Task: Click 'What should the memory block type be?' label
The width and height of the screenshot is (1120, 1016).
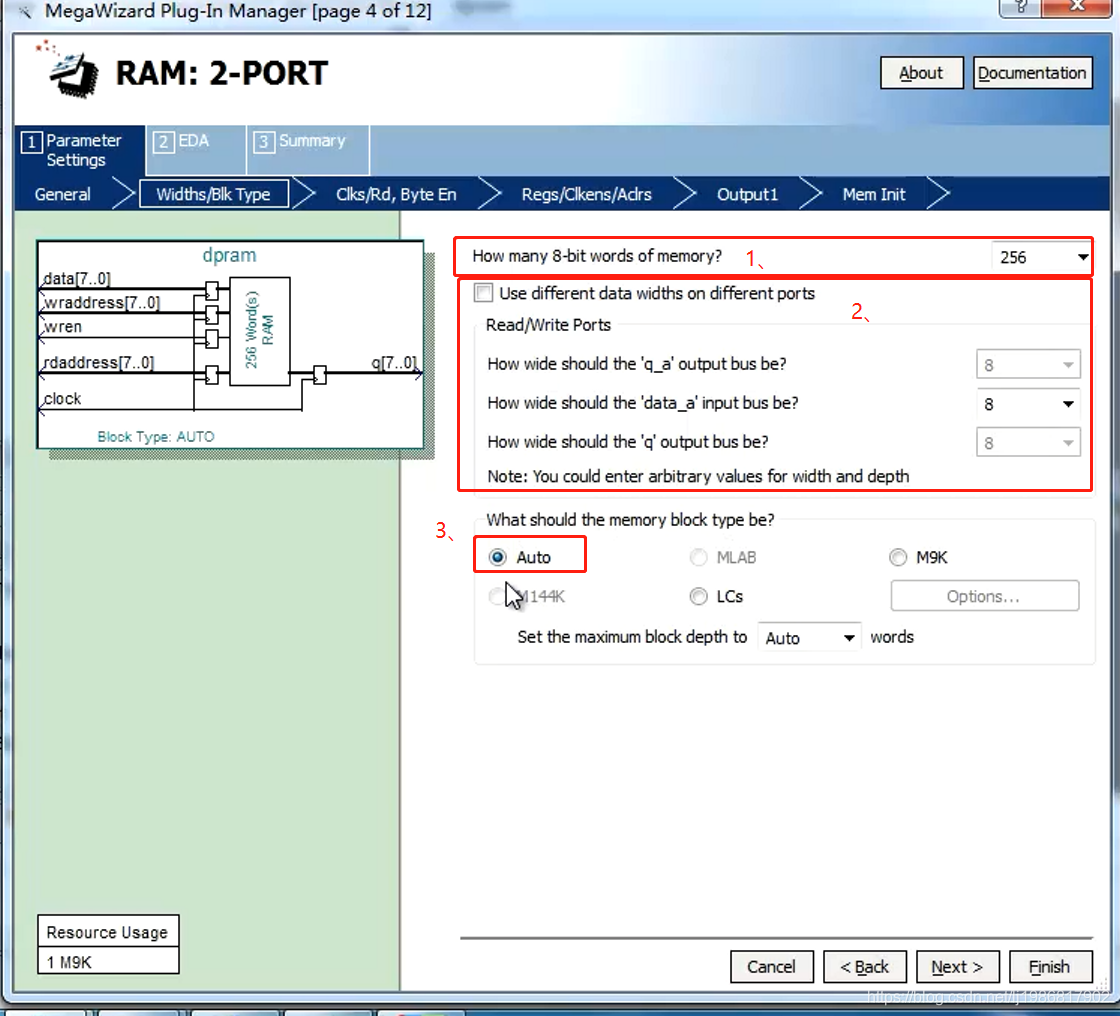Action: [630, 519]
